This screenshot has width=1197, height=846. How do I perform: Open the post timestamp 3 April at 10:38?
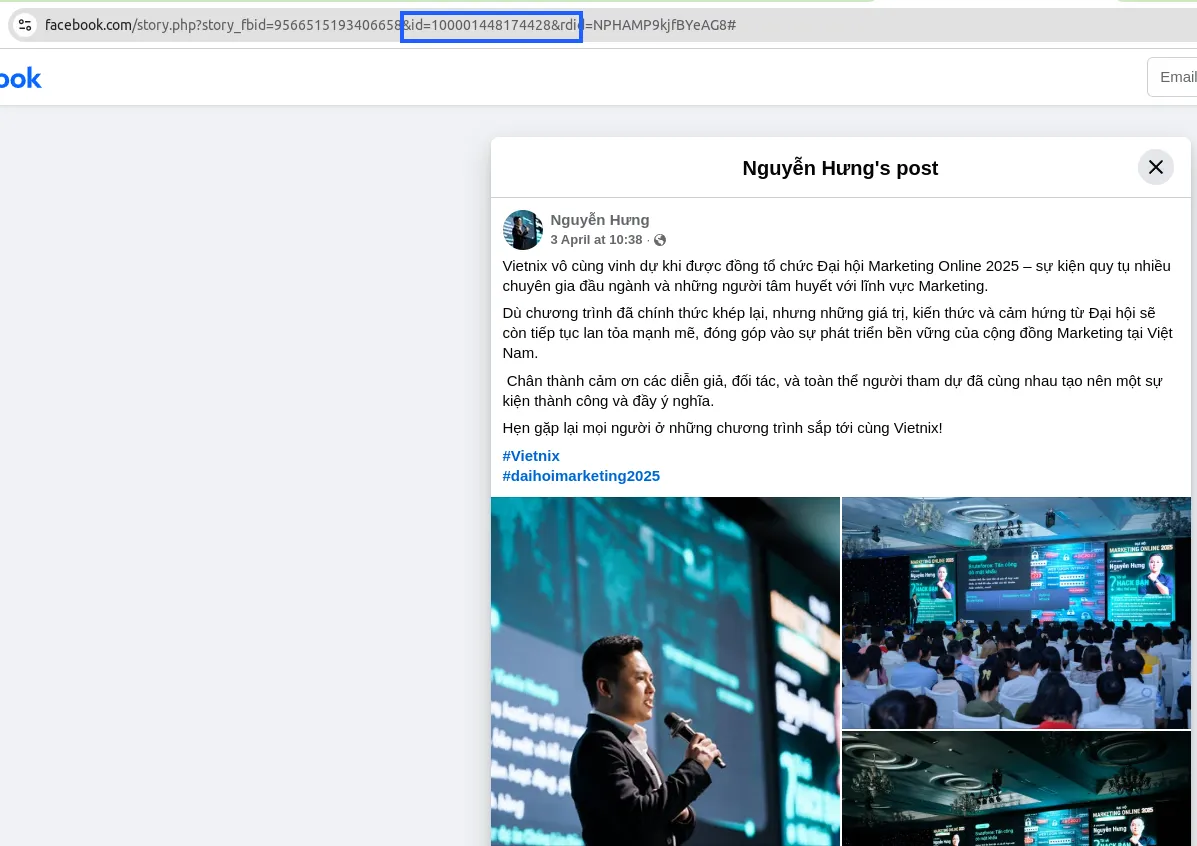[x=596, y=239]
